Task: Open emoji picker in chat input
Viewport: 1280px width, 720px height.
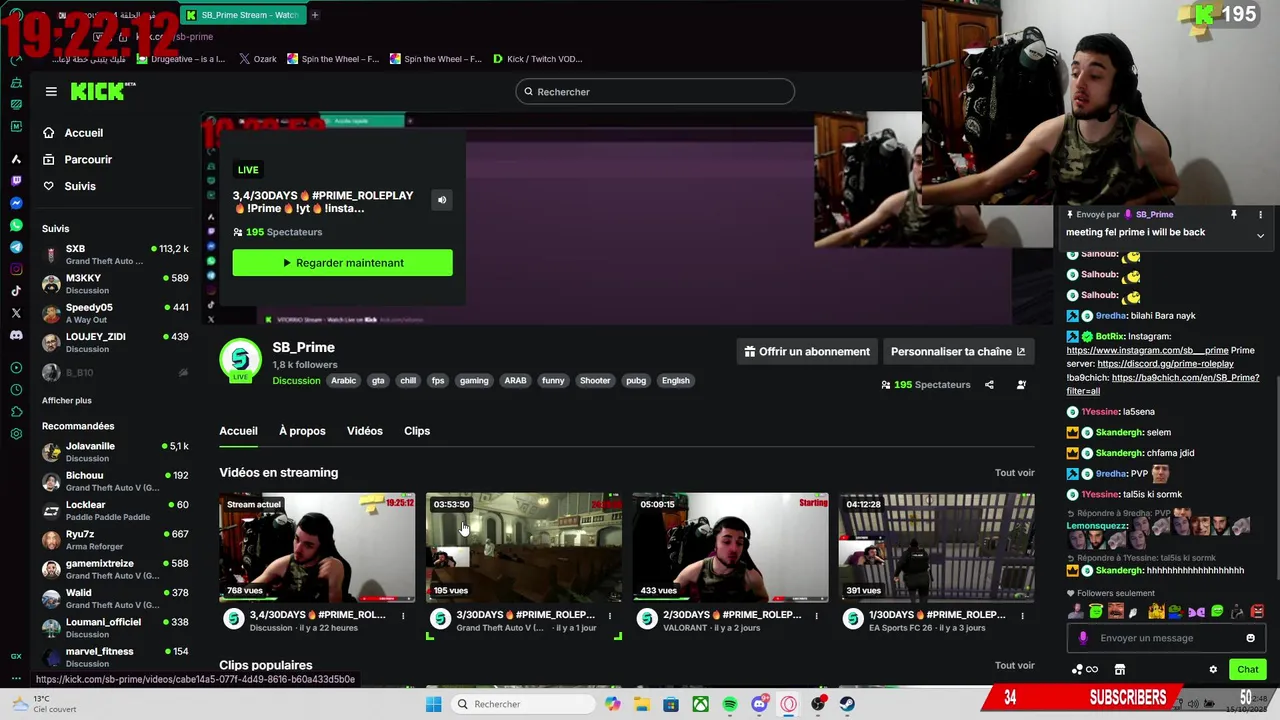Action: click(1250, 638)
